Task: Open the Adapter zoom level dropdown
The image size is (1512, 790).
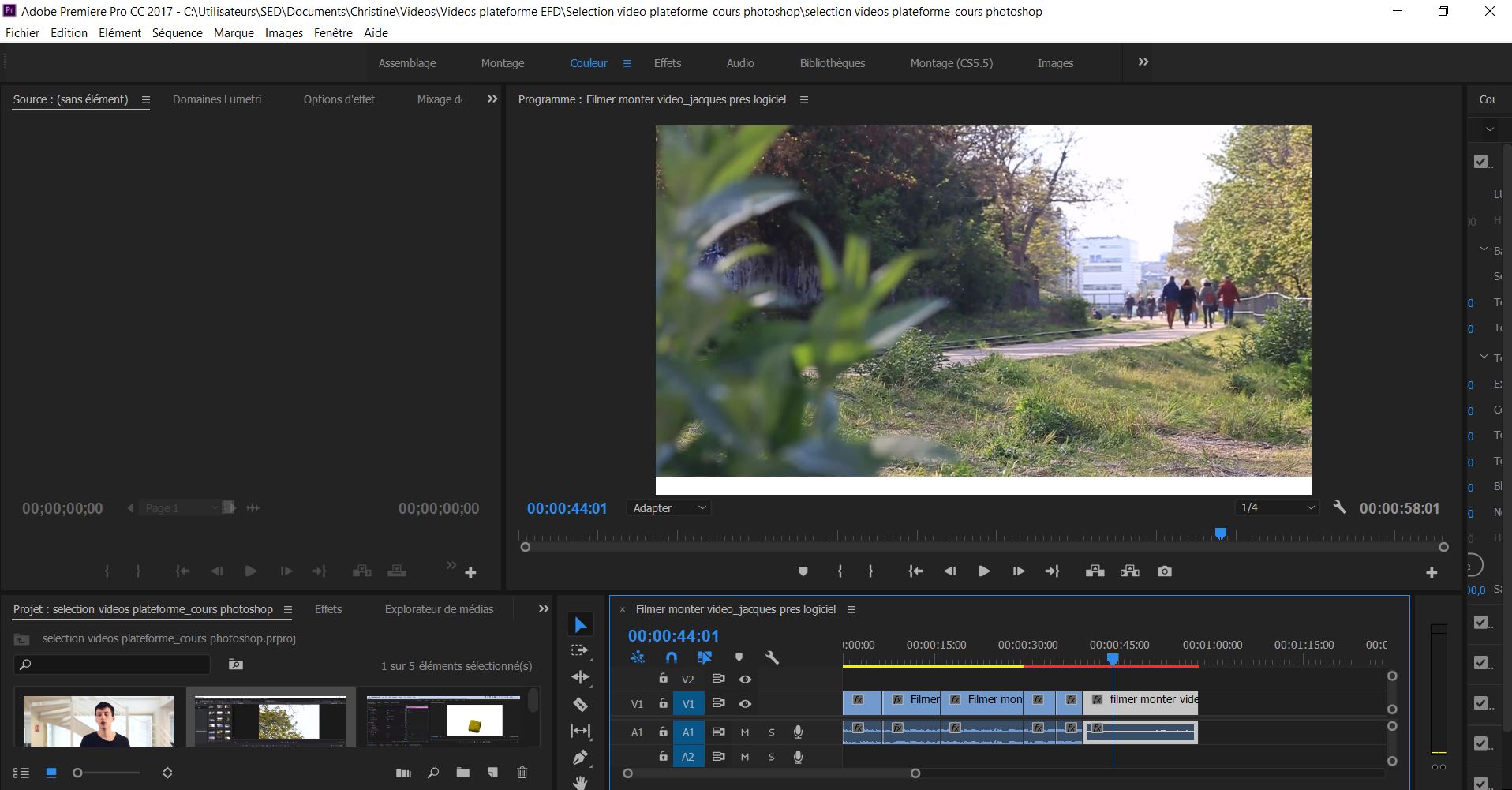Action: pos(668,507)
